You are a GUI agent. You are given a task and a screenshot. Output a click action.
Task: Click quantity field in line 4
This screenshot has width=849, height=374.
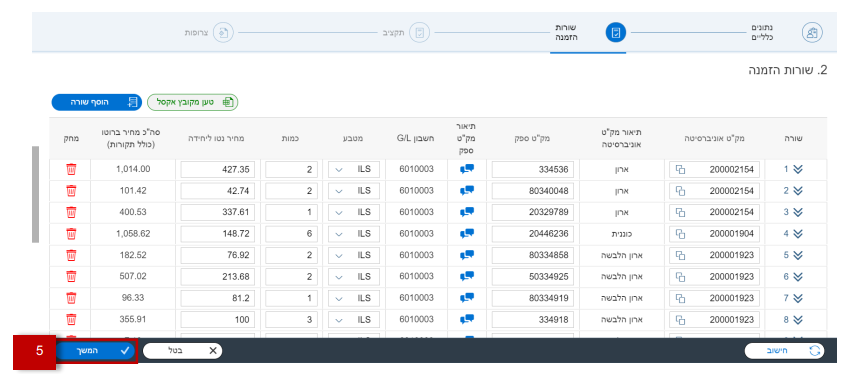291,234
